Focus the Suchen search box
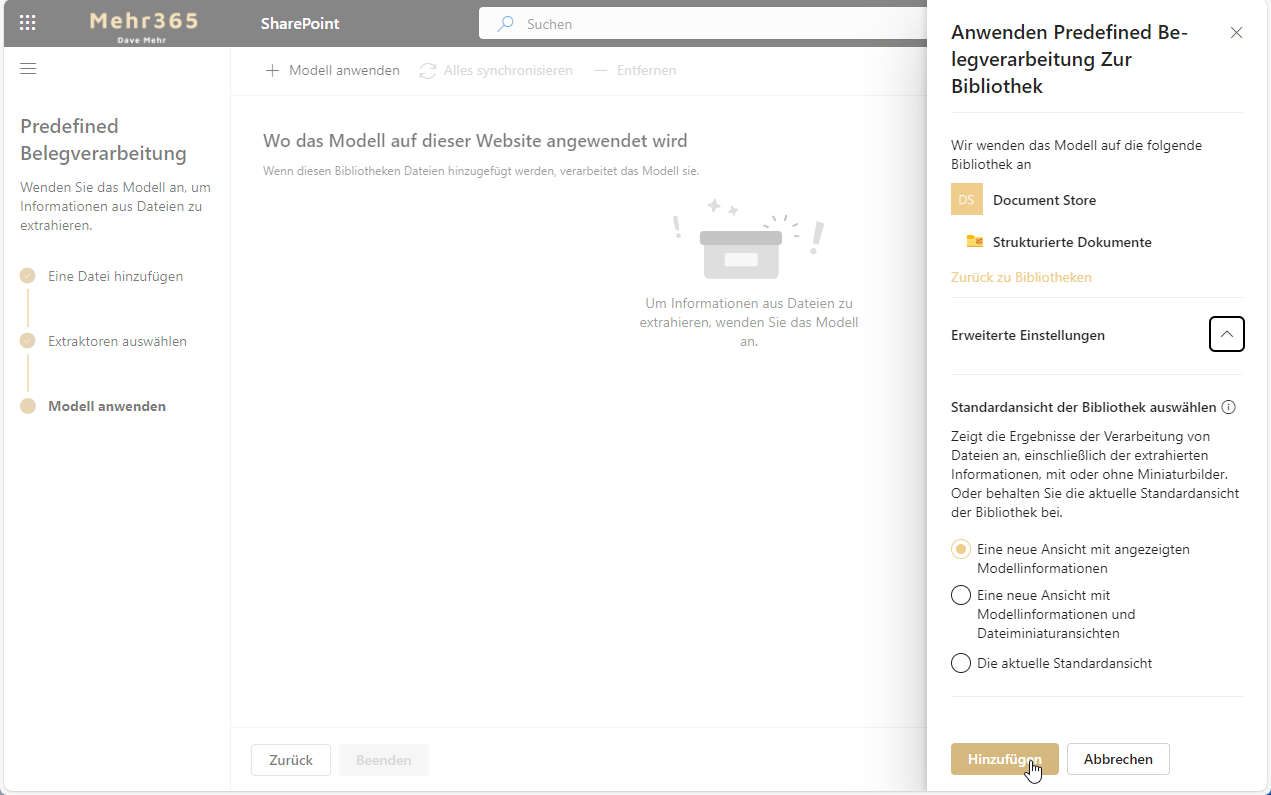Screen dimensions: 1271x795 point(703,23)
